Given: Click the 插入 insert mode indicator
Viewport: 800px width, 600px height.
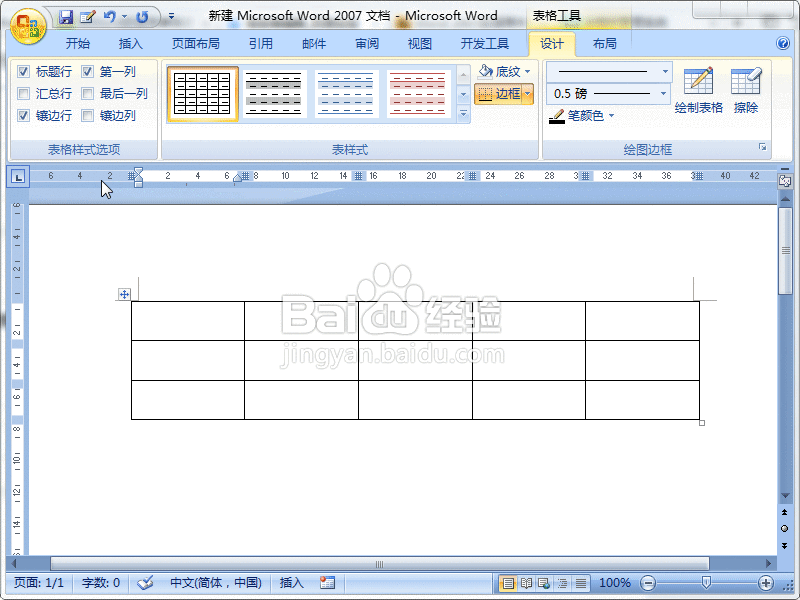Looking at the screenshot, I should pos(292,583).
